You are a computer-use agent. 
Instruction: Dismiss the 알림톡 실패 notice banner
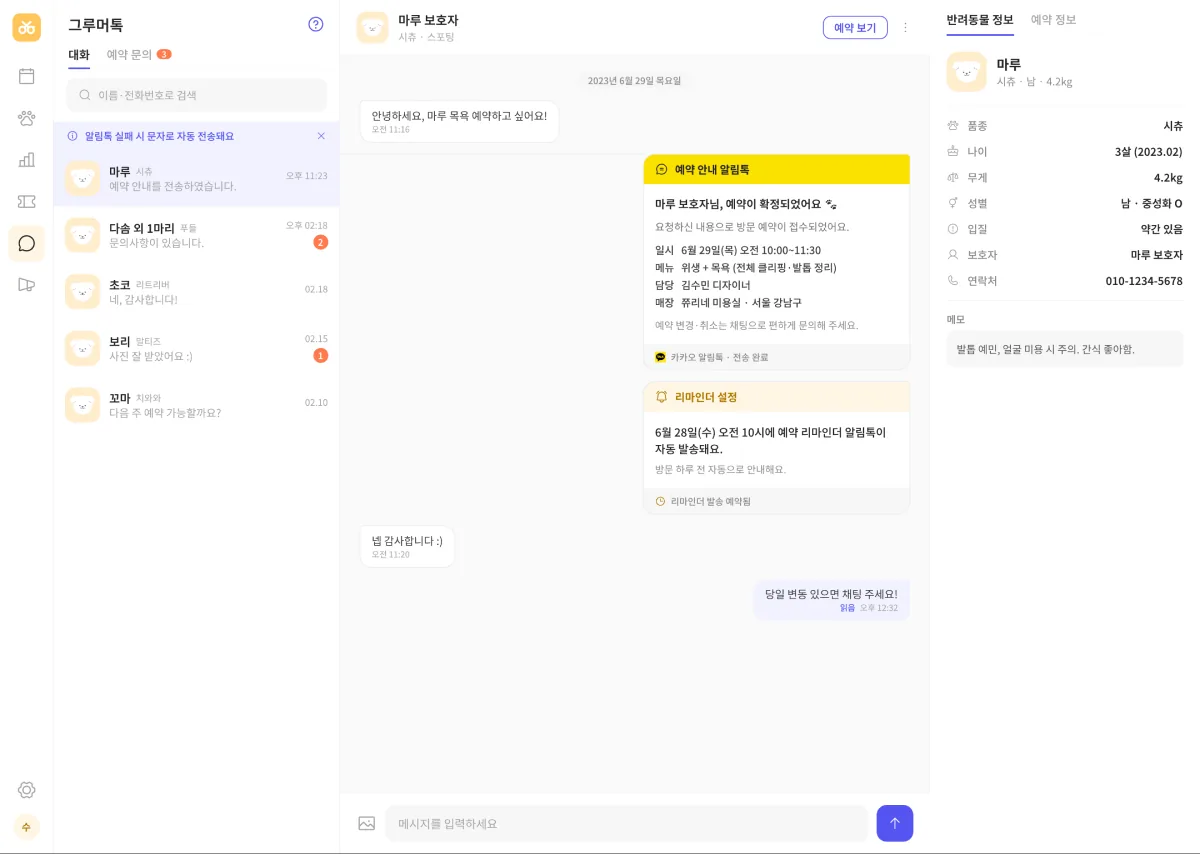pyautogui.click(x=321, y=136)
